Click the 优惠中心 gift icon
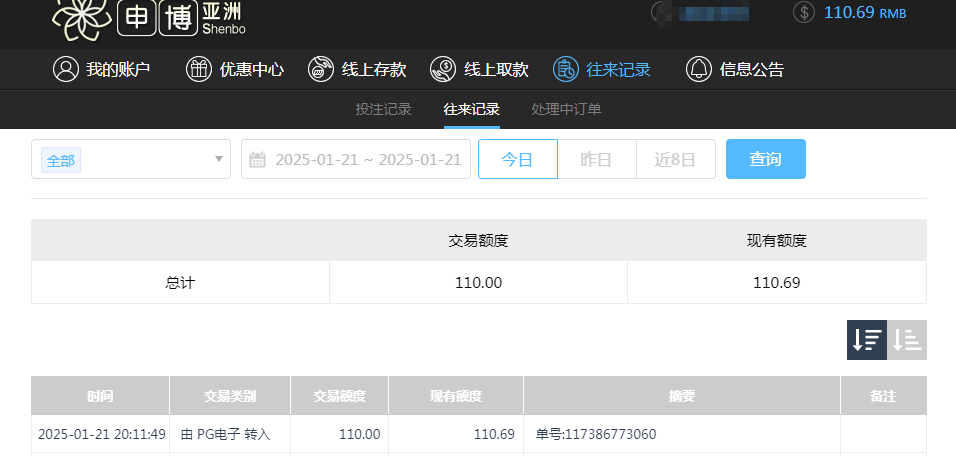This screenshot has height=456, width=956. tap(199, 70)
